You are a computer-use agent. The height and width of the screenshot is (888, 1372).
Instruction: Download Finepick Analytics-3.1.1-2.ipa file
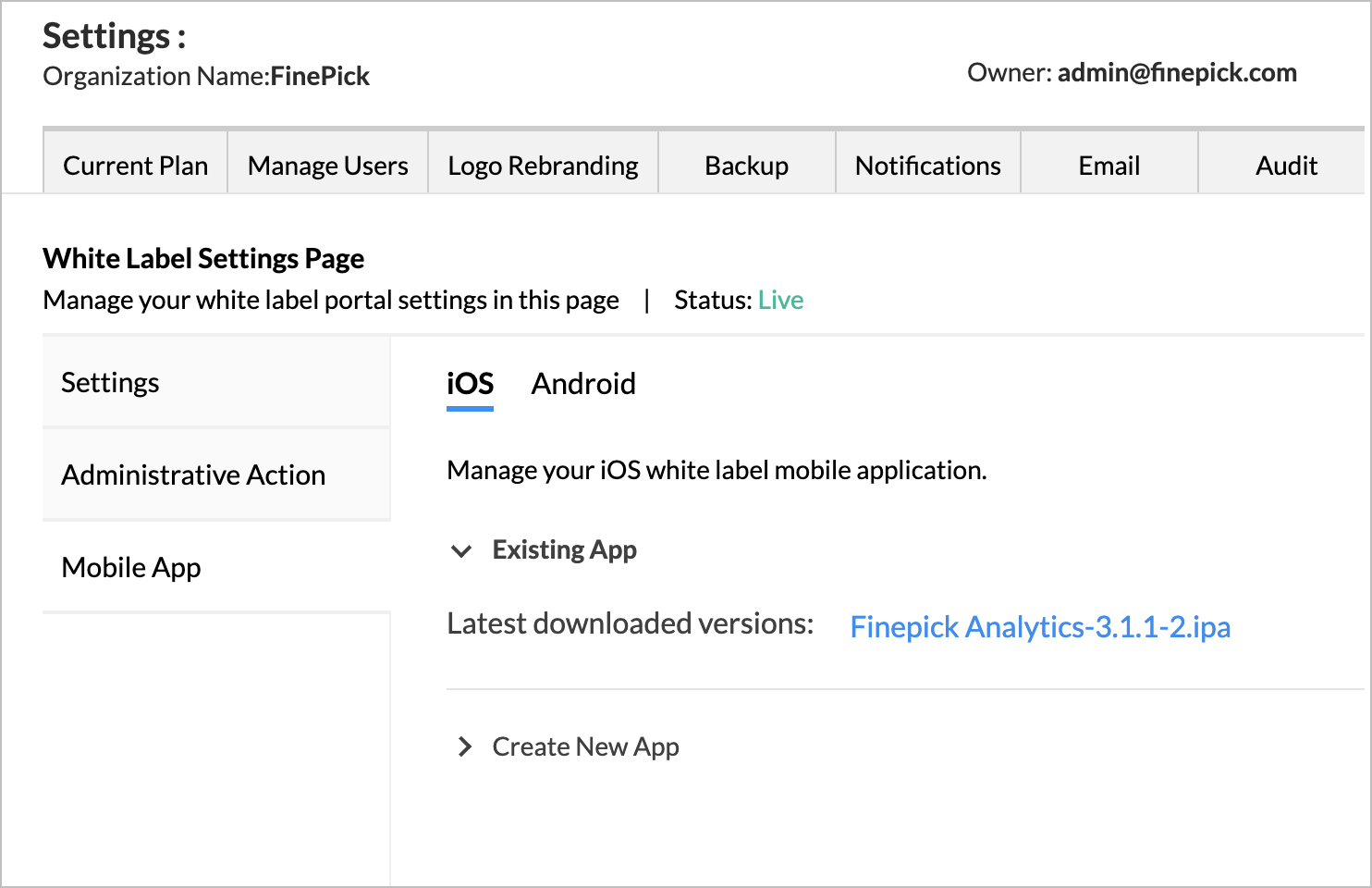click(x=1040, y=626)
